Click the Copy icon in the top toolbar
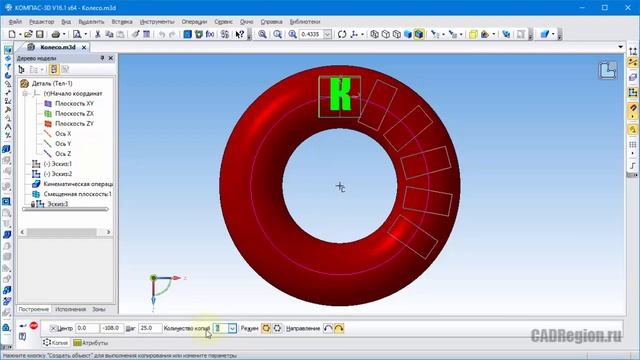640x360 pixels. click(109, 34)
